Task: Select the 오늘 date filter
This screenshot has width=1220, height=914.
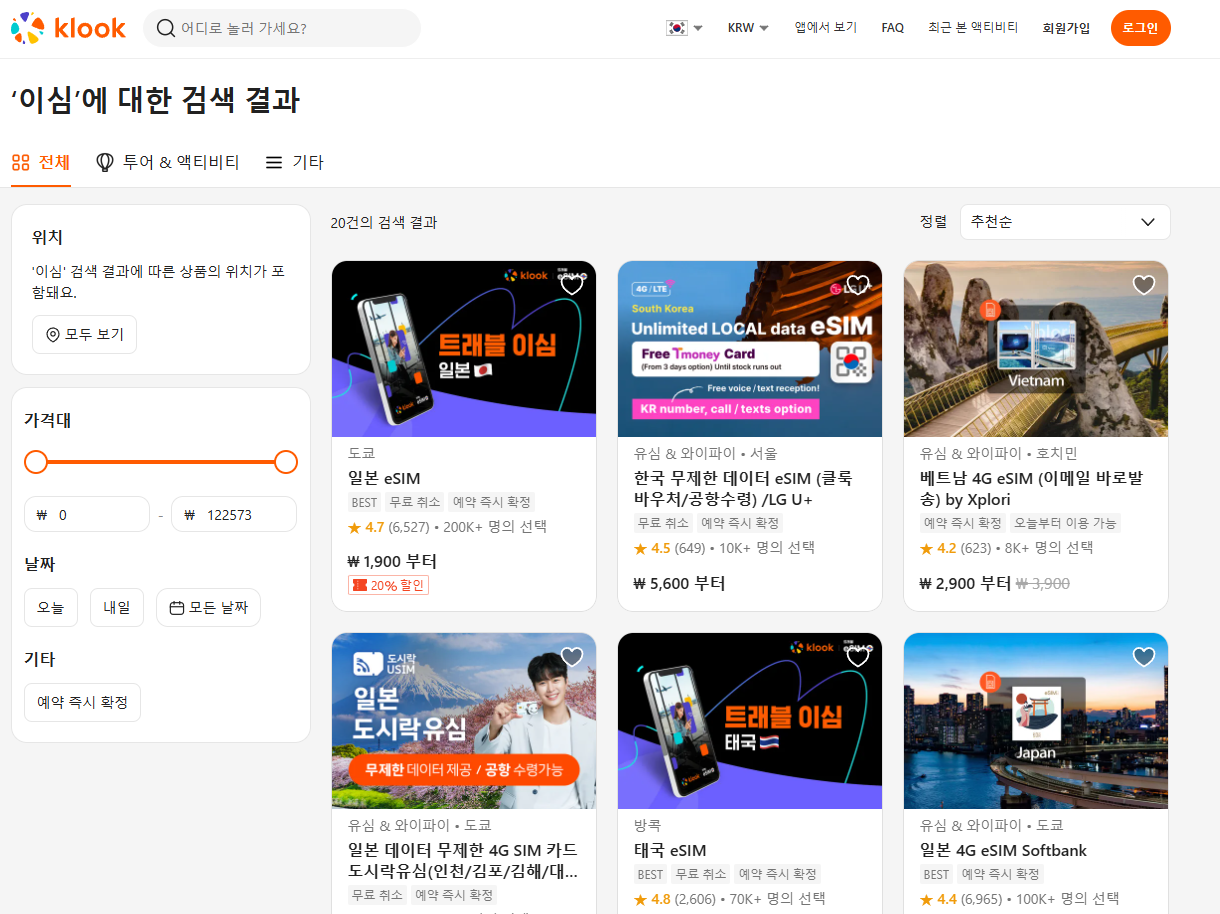Action: [51, 607]
